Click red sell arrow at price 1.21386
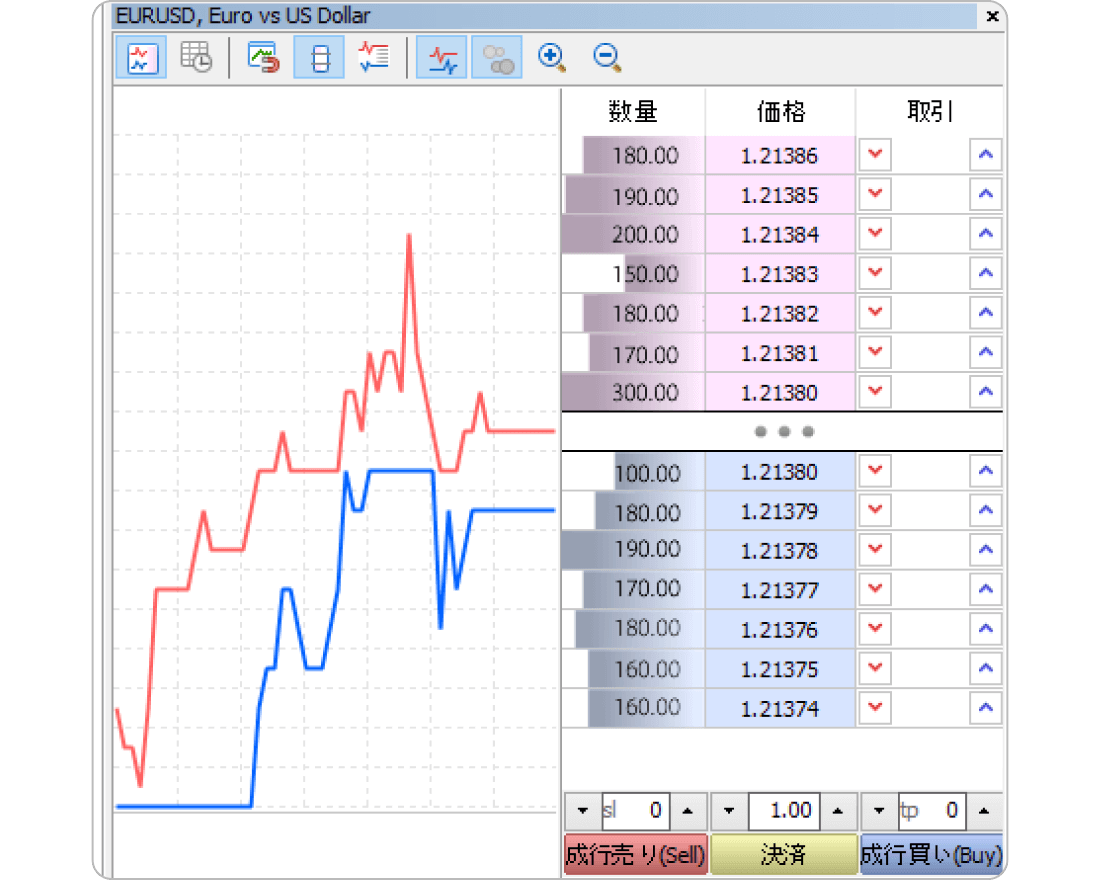 [x=874, y=154]
